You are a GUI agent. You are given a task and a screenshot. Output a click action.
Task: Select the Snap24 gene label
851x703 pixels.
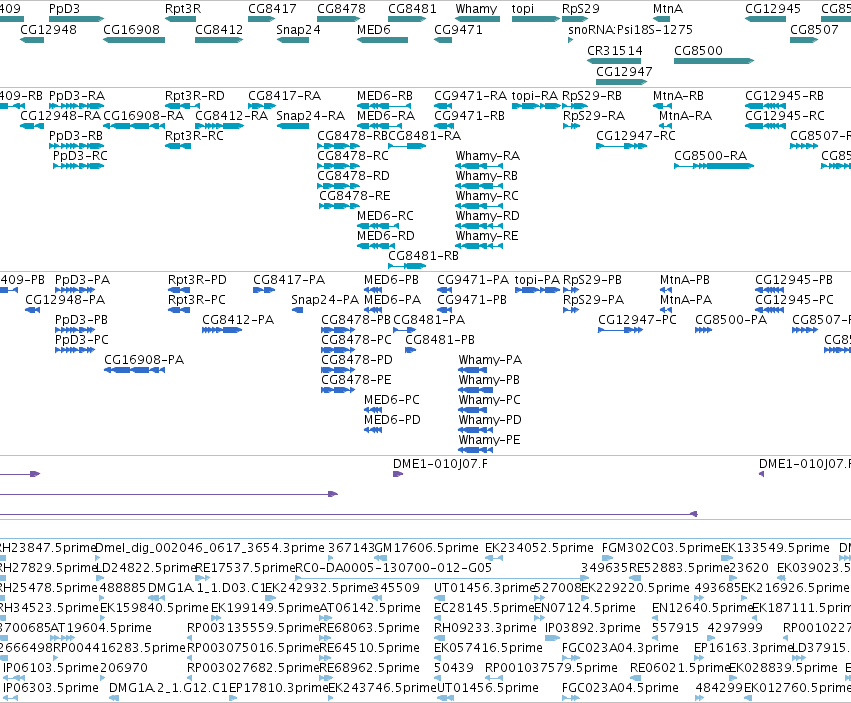[x=298, y=29]
